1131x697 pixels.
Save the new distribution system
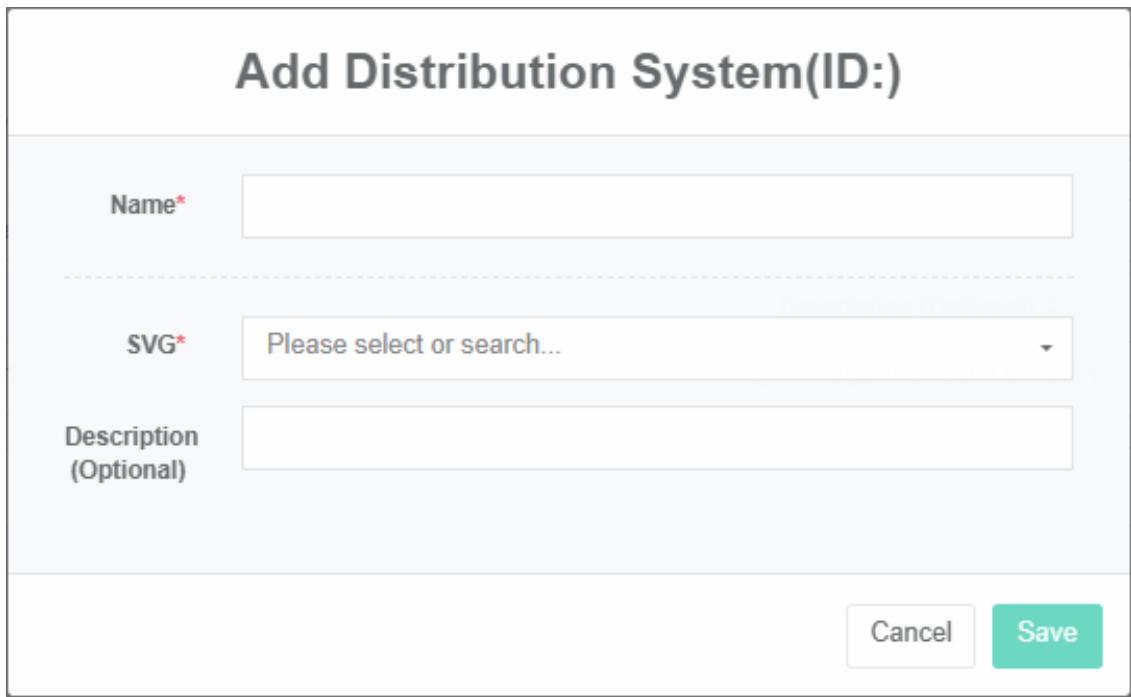pos(1046,635)
